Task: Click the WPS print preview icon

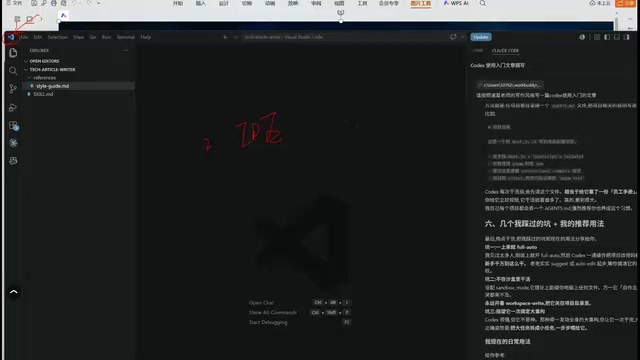Action: click(x=64, y=3)
